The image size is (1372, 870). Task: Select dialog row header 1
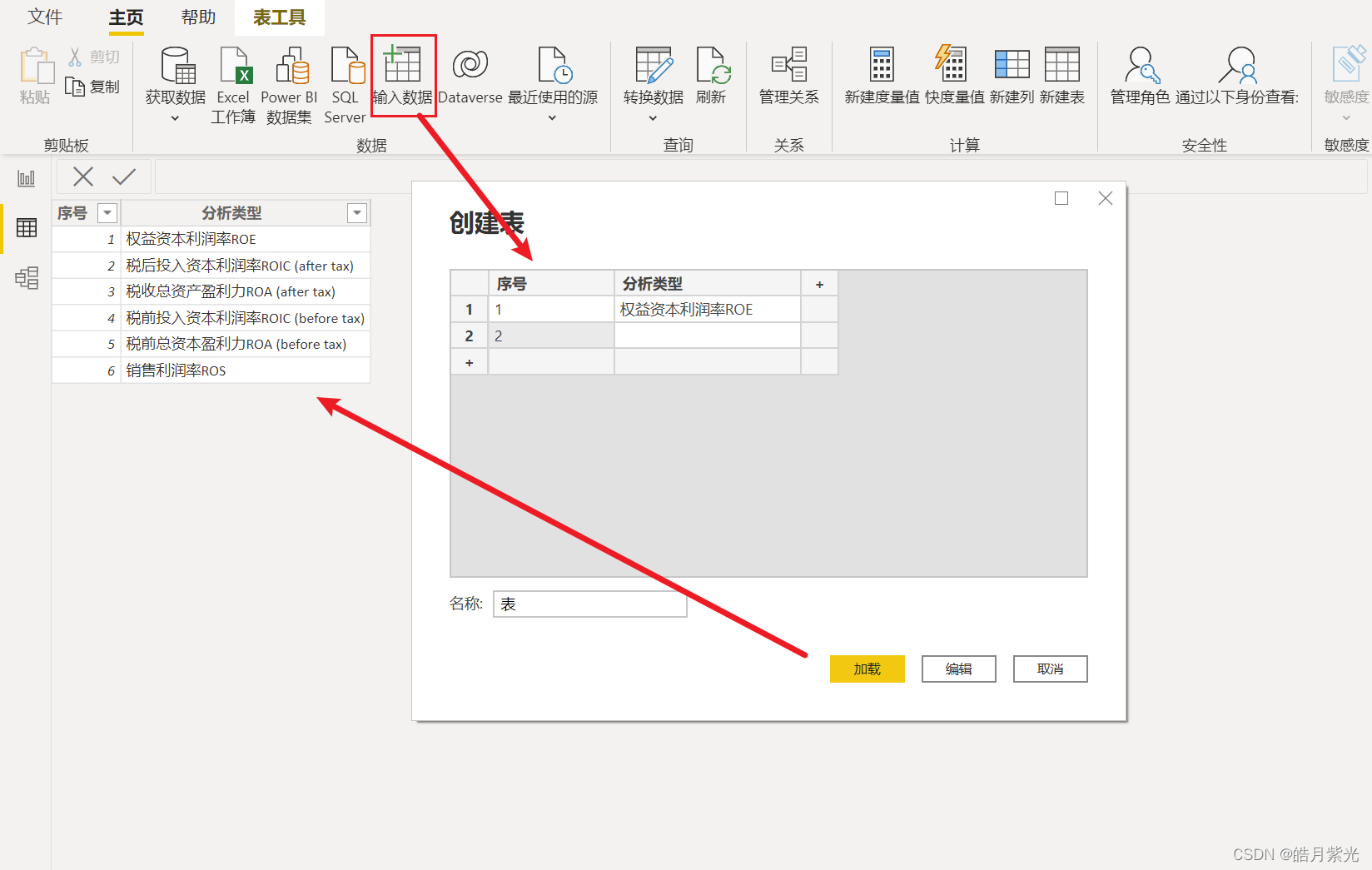[x=470, y=310]
